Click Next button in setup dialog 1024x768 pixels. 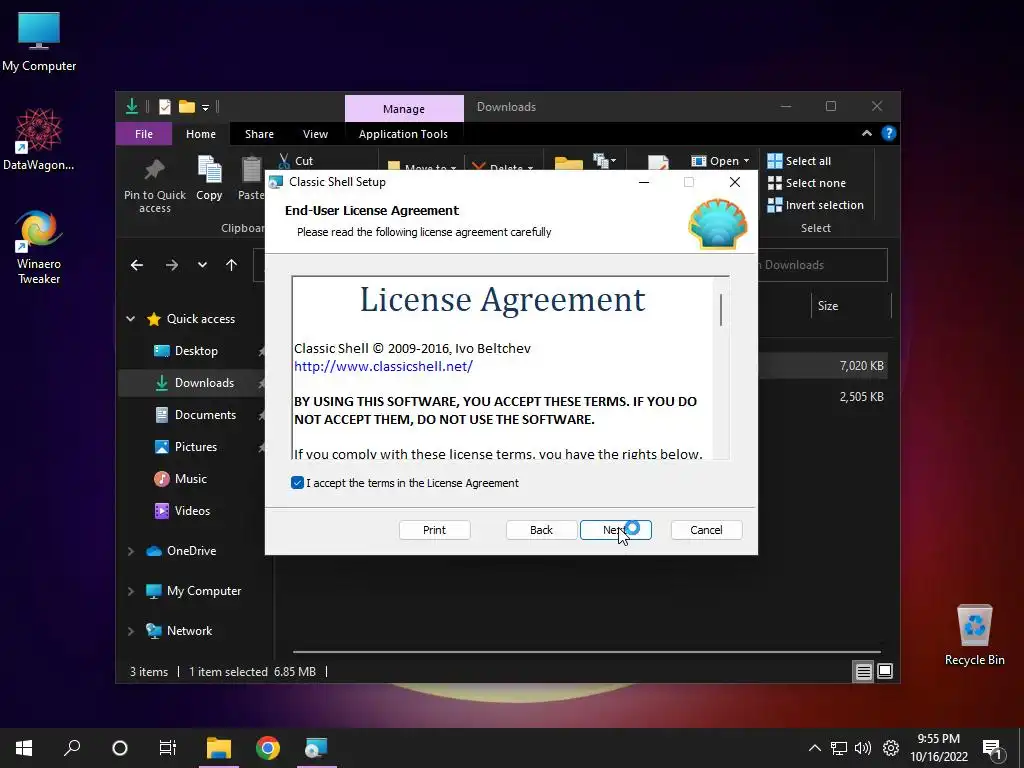(x=615, y=530)
